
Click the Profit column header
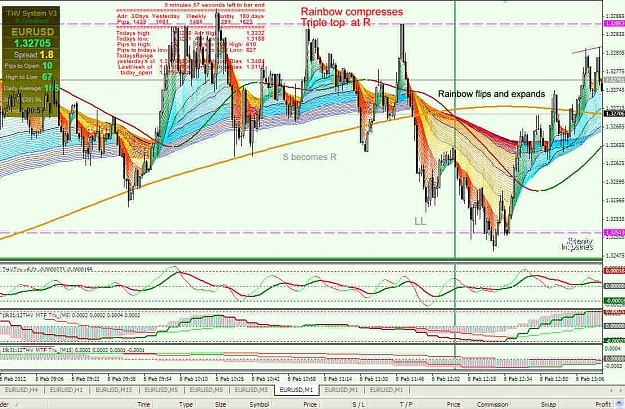coord(603,404)
